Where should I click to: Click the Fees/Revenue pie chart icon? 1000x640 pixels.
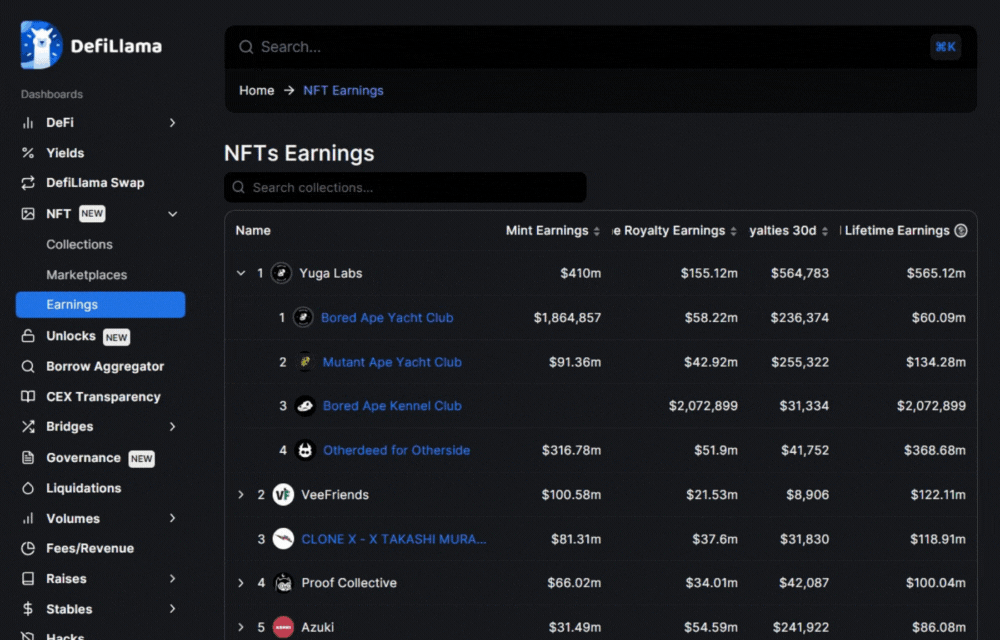point(28,548)
